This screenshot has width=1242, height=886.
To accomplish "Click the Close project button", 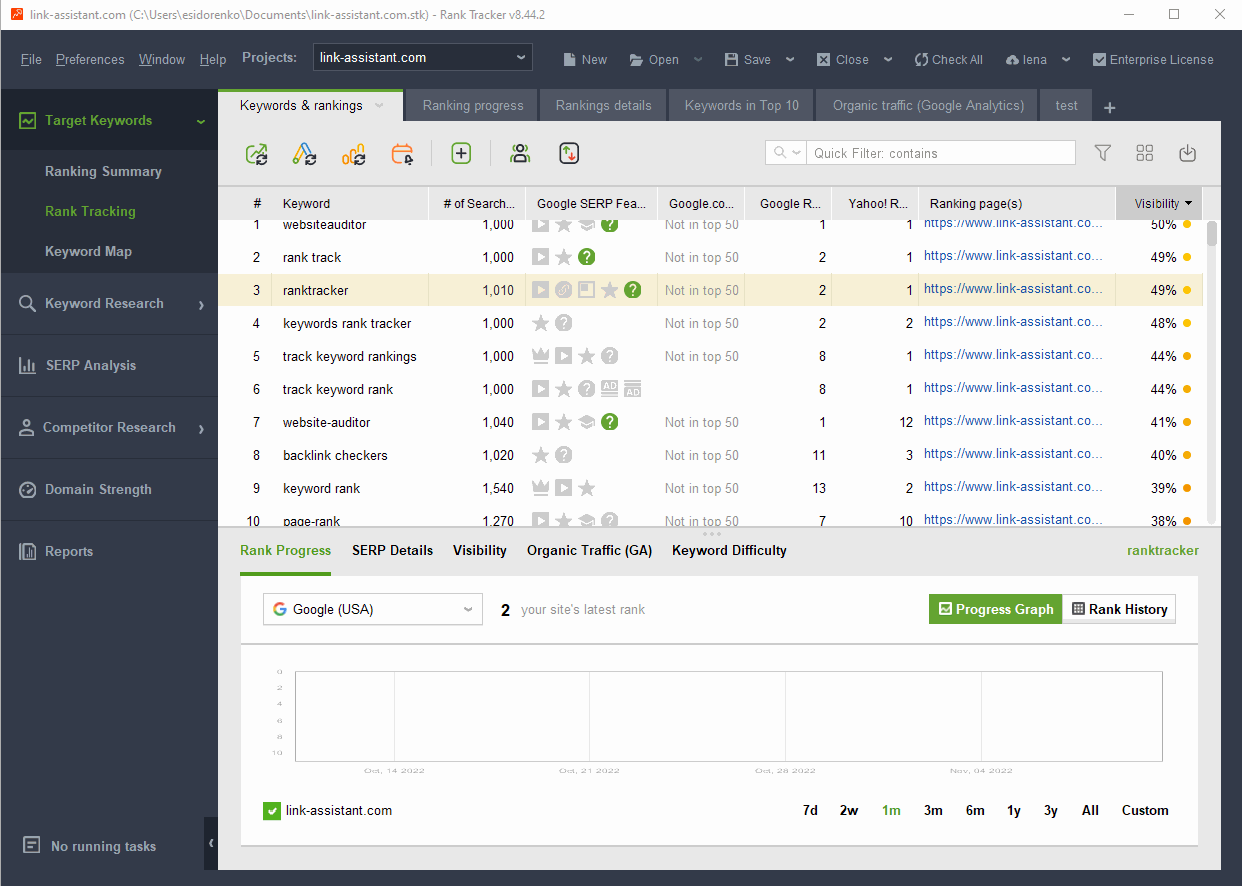I will [x=842, y=59].
